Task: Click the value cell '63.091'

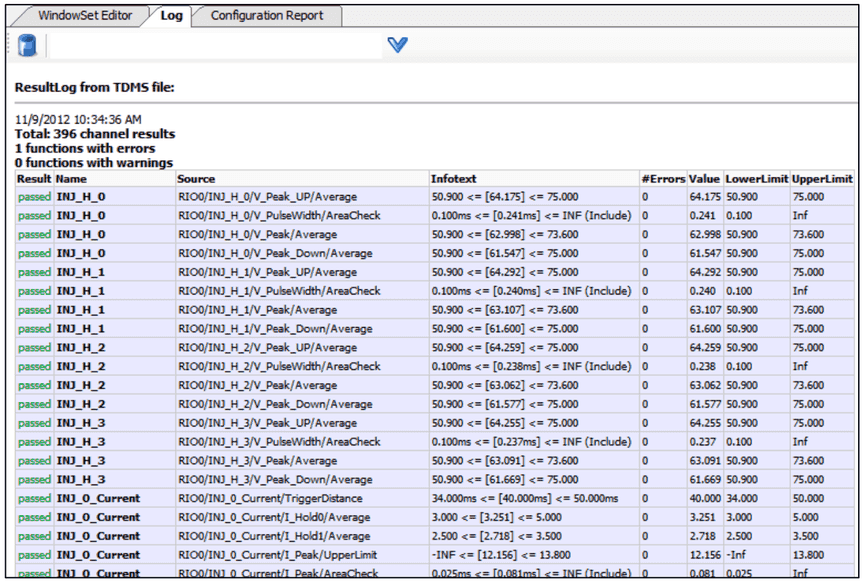Action: [x=705, y=461]
